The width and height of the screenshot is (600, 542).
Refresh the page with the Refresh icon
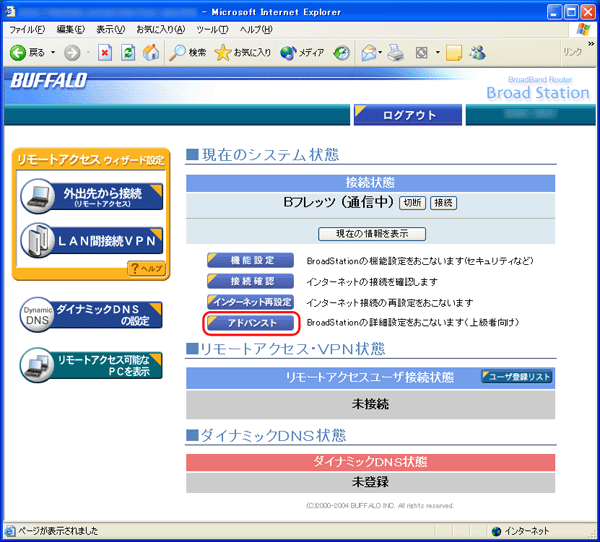click(128, 53)
